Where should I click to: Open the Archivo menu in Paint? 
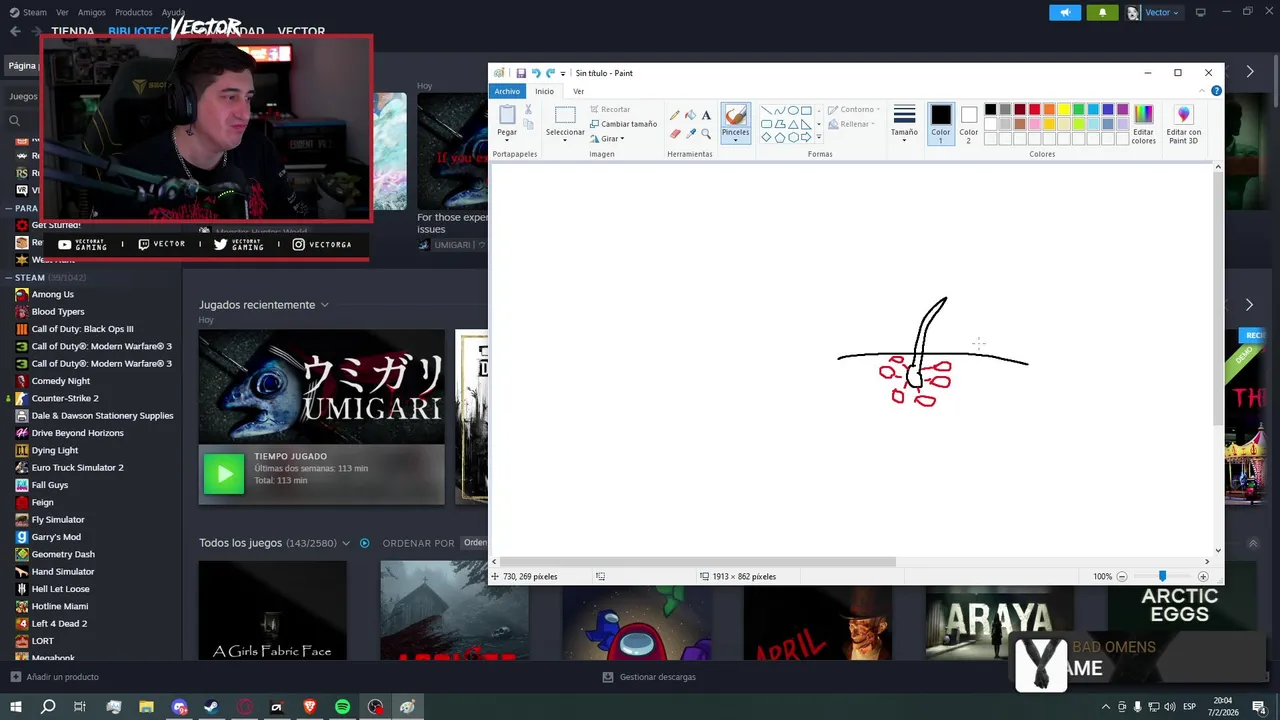[x=507, y=91]
